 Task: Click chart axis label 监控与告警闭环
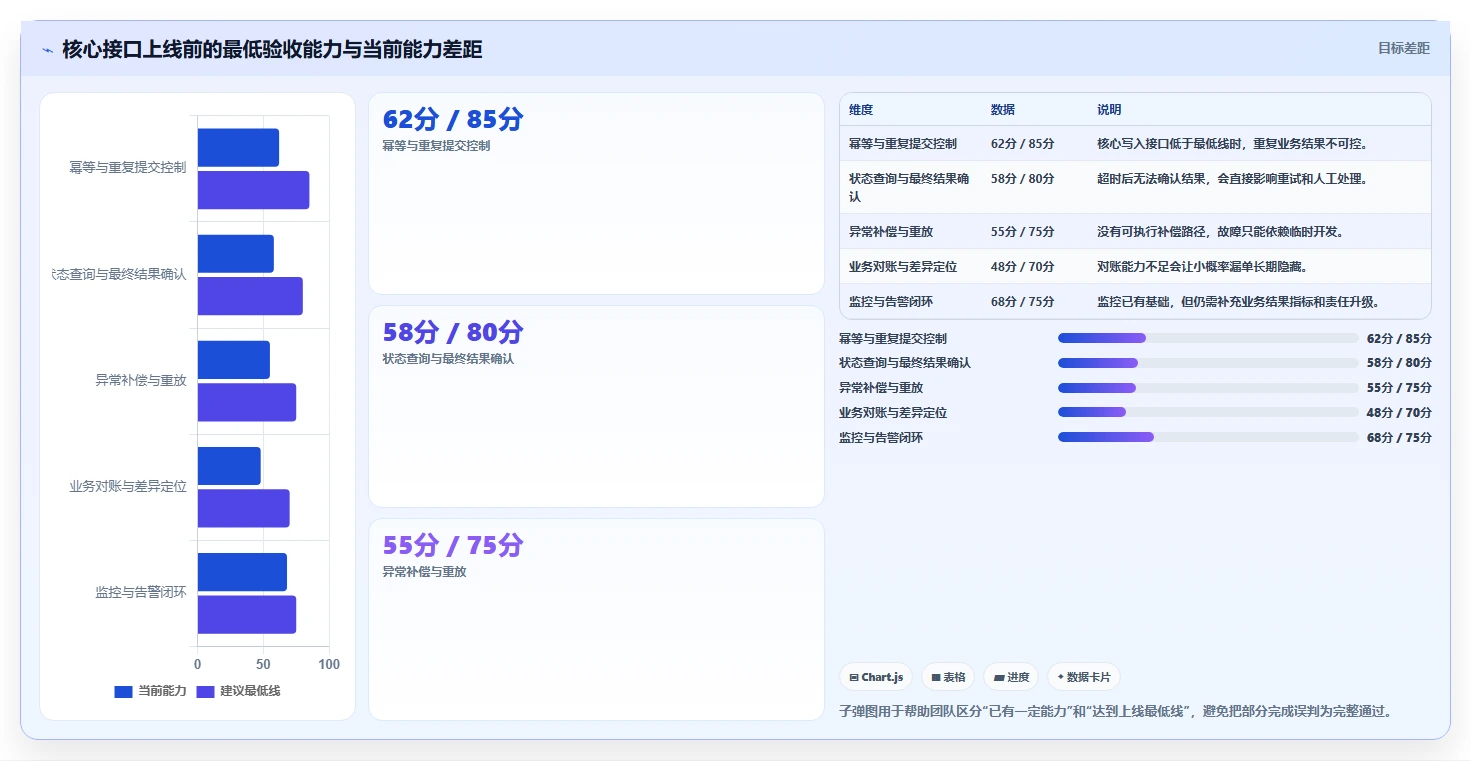coord(141,593)
